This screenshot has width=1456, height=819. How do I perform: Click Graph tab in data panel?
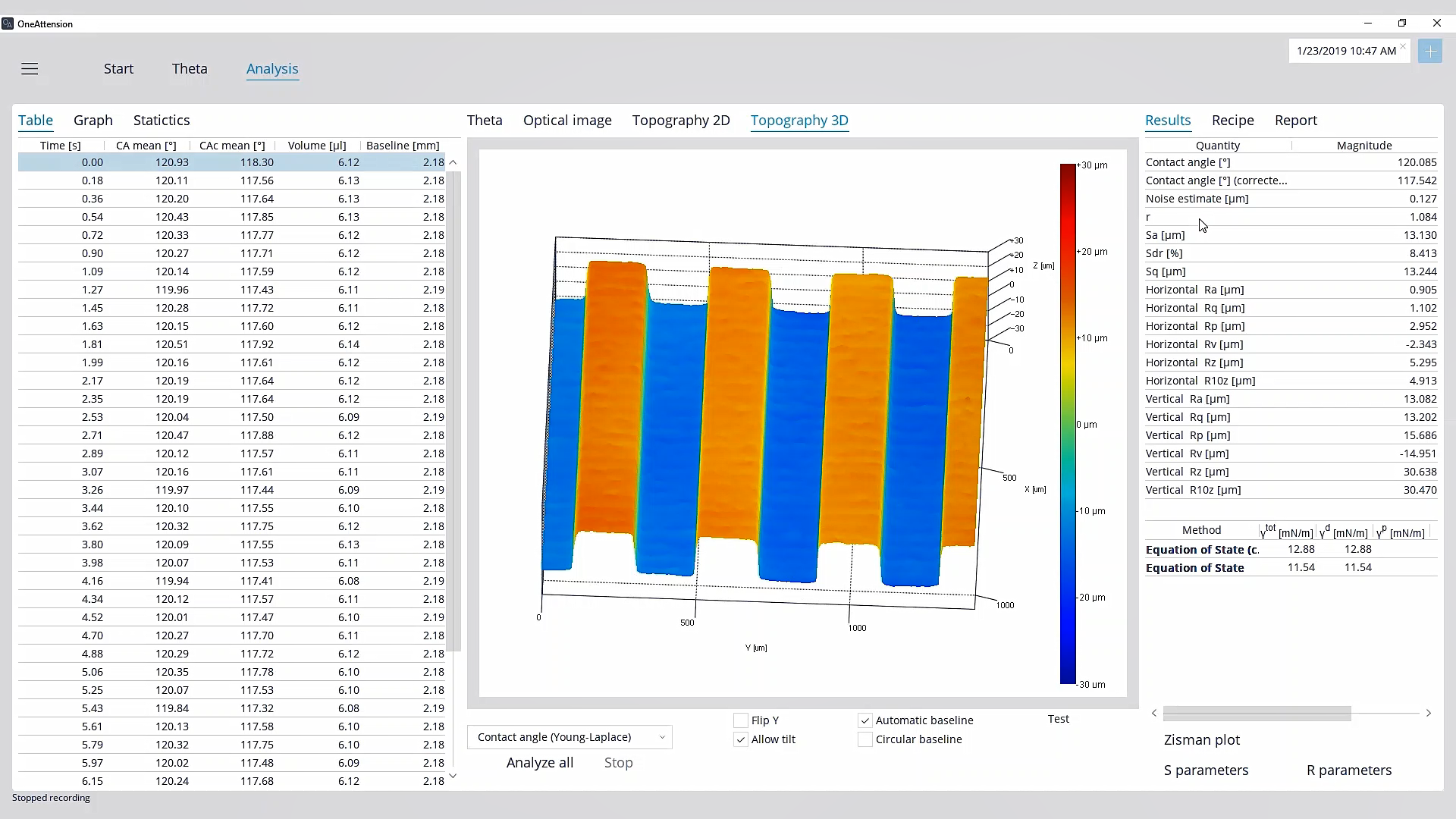click(x=93, y=120)
